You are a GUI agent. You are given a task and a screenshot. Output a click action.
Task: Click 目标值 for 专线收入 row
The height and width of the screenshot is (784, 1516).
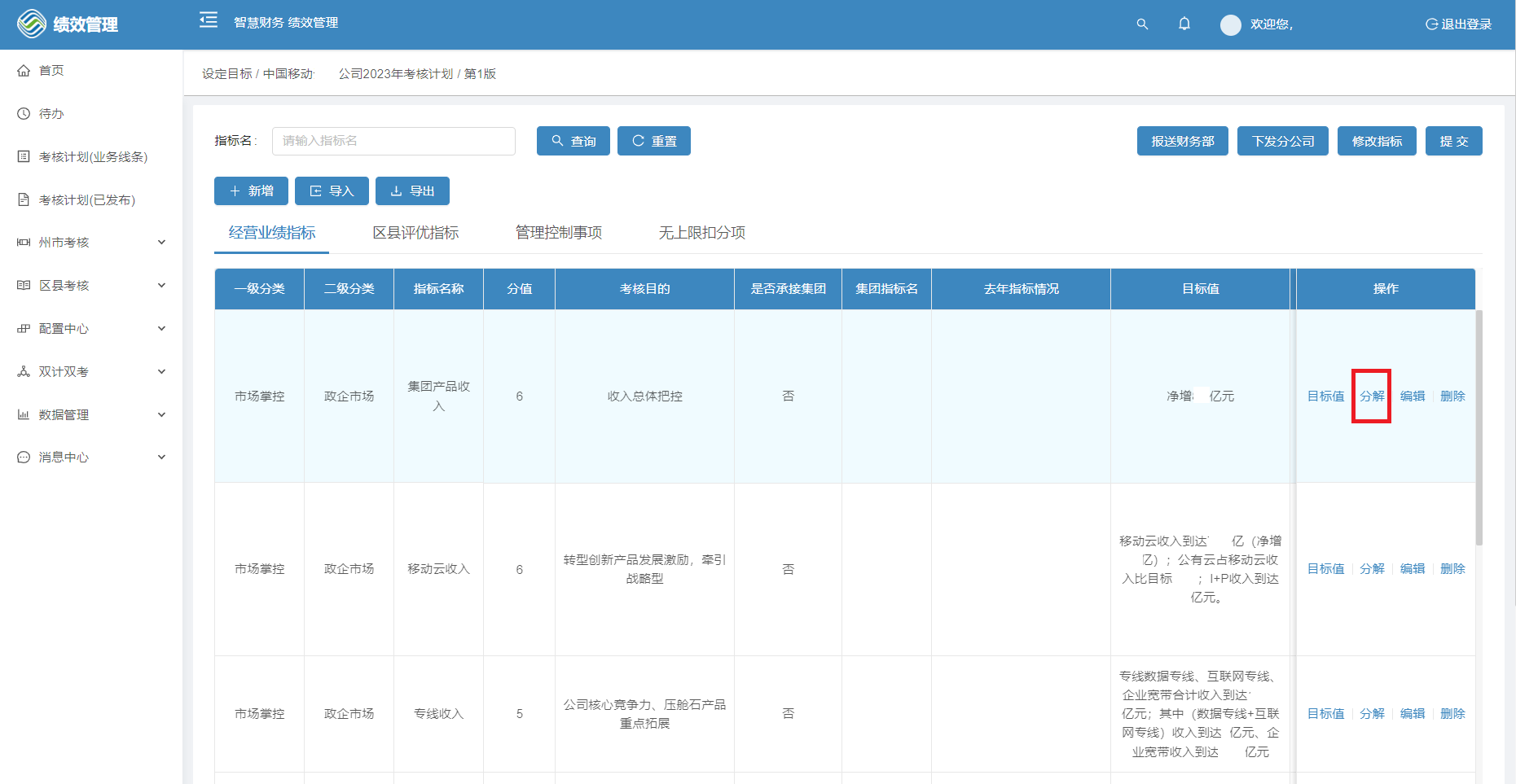pos(1326,714)
